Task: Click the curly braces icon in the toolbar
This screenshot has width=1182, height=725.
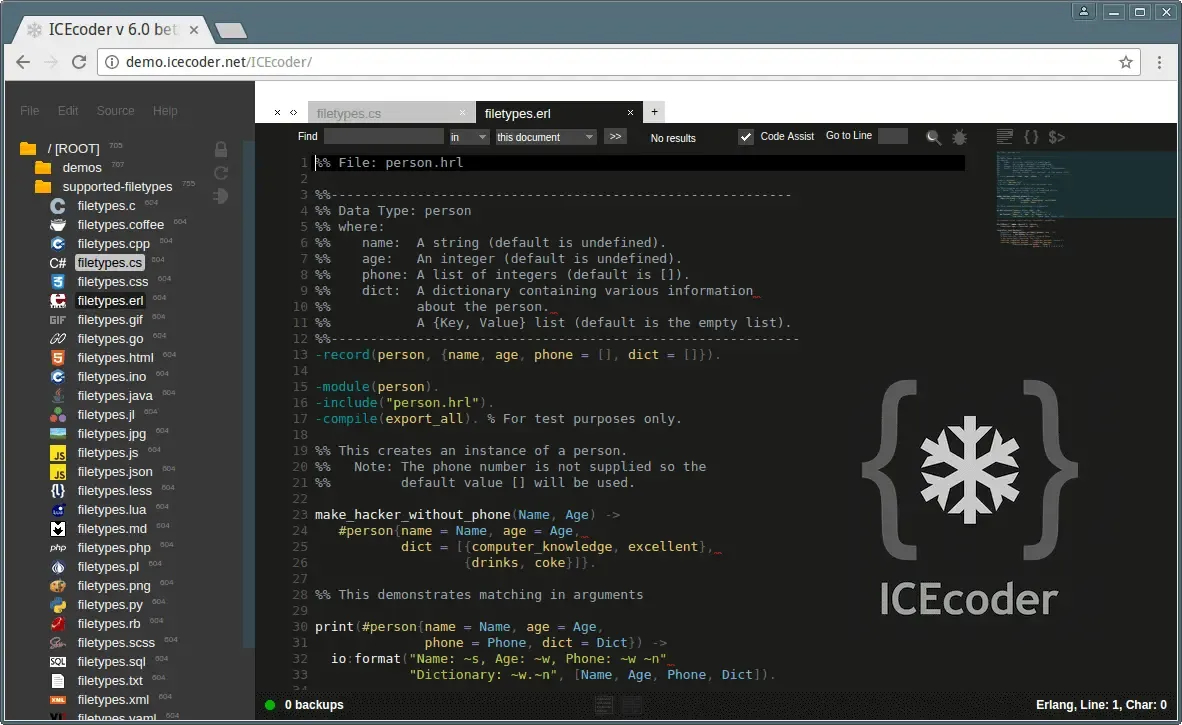Action: pyautogui.click(x=1030, y=136)
